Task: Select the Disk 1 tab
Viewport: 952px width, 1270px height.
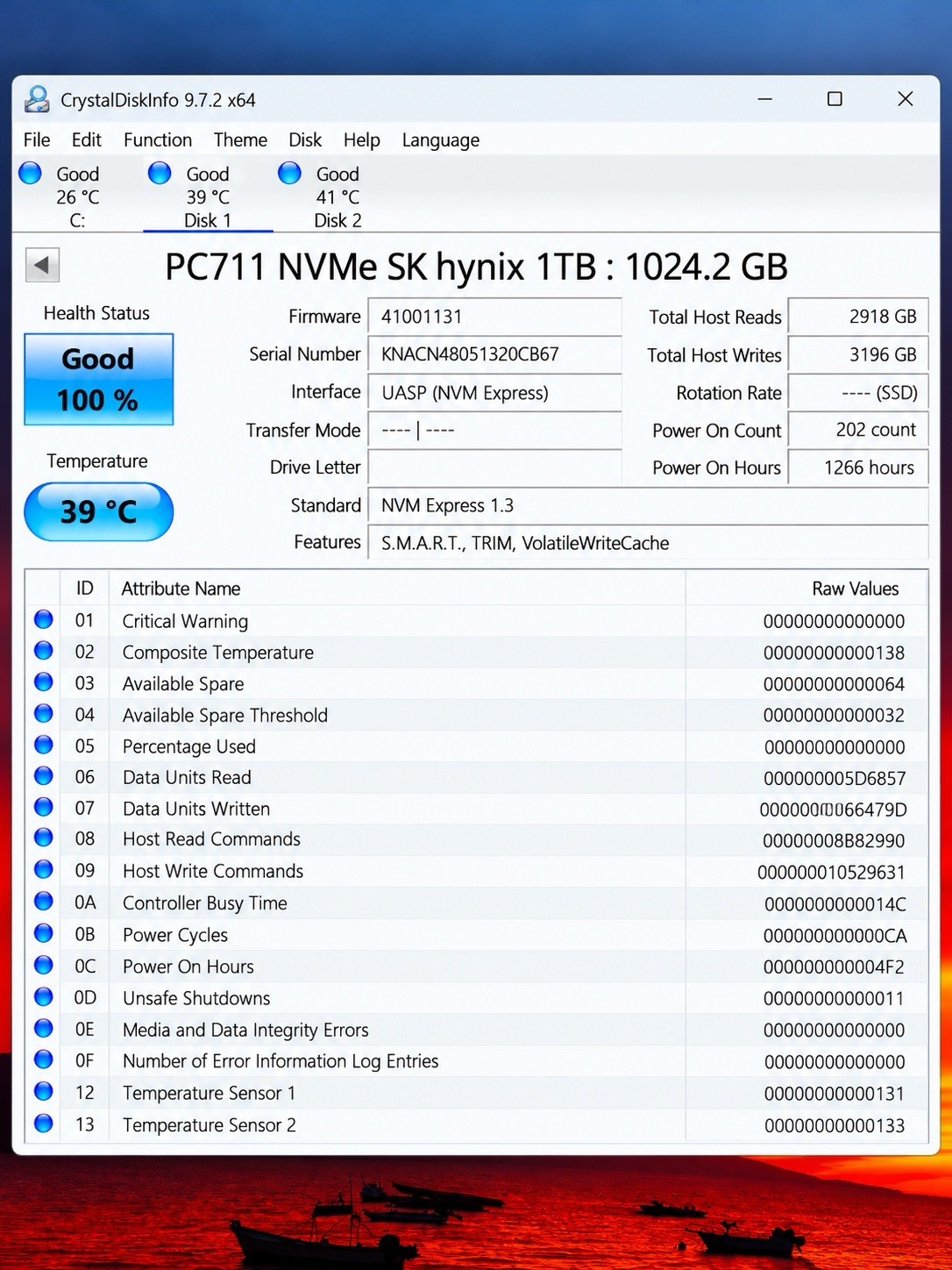Action: point(208,196)
